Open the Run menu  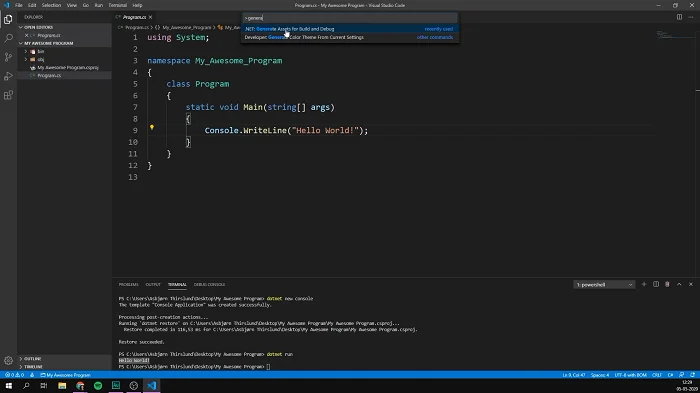(x=99, y=5)
